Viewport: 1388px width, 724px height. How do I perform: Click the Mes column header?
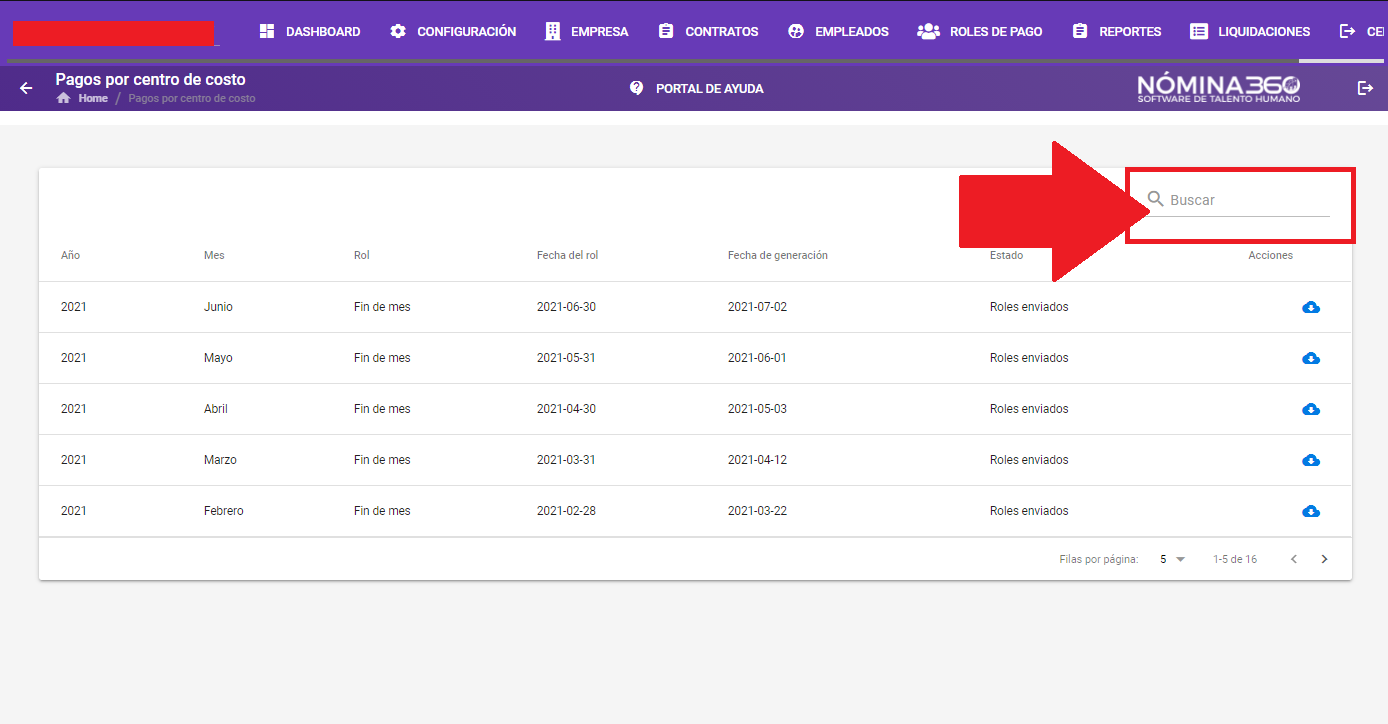214,255
